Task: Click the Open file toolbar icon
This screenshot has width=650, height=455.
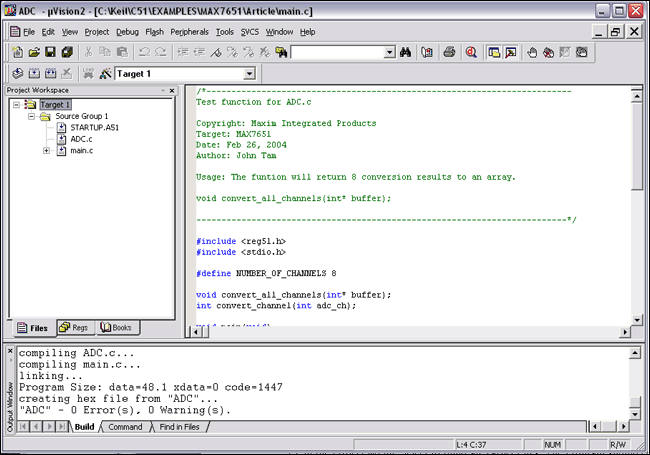Action: pyautogui.click(x=33, y=52)
